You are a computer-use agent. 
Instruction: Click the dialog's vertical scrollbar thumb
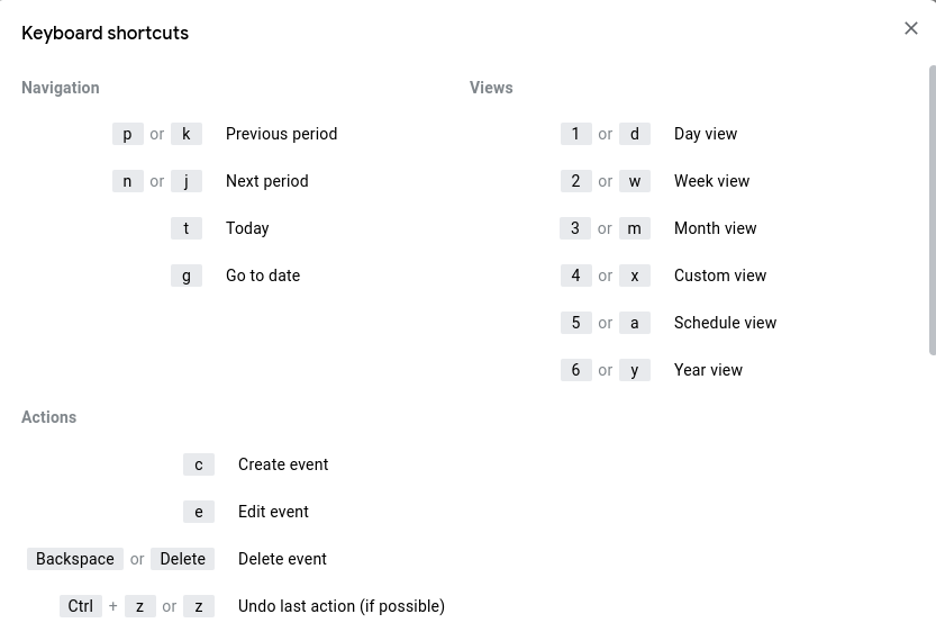[932, 210]
